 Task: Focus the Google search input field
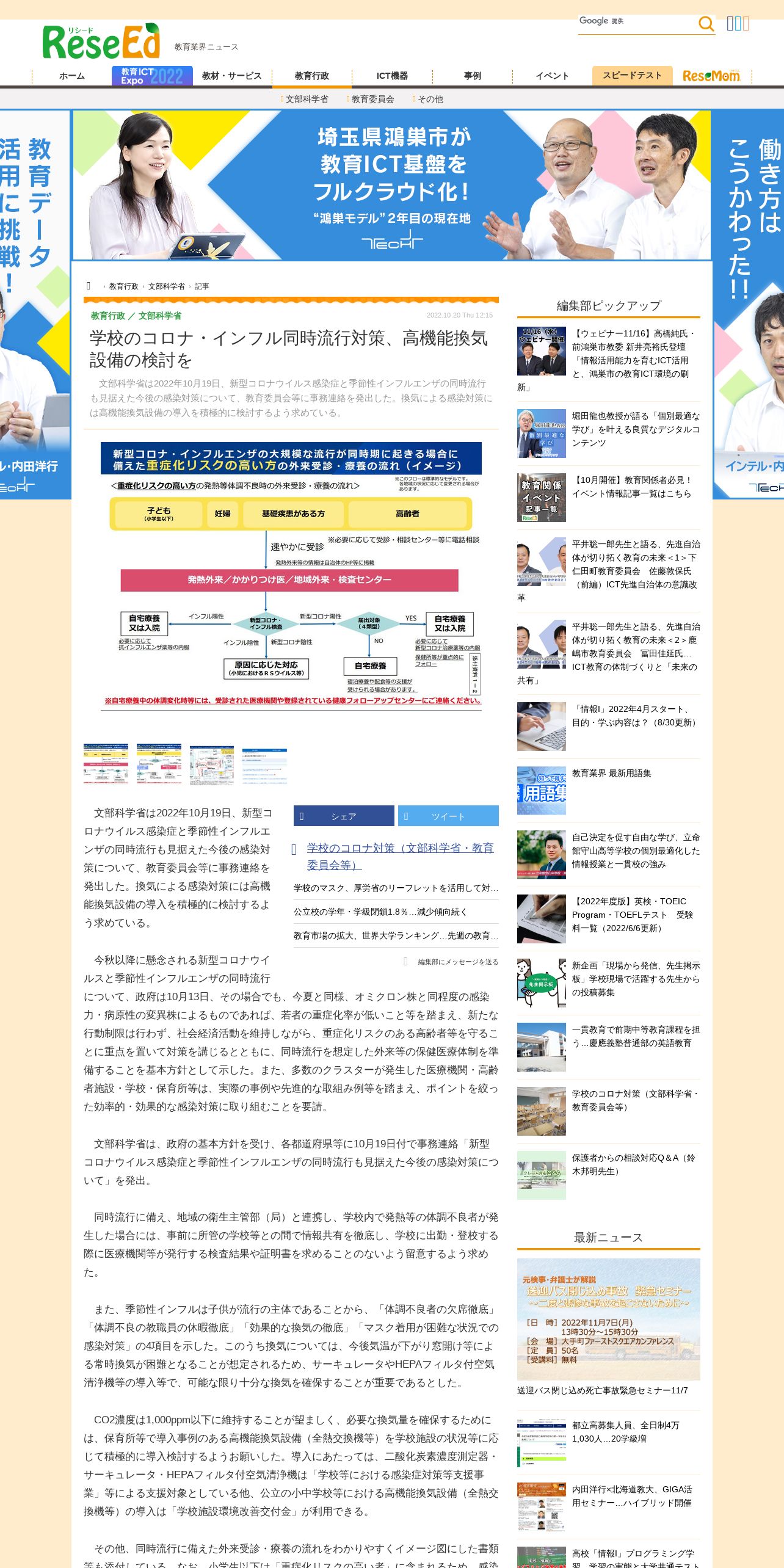635,24
